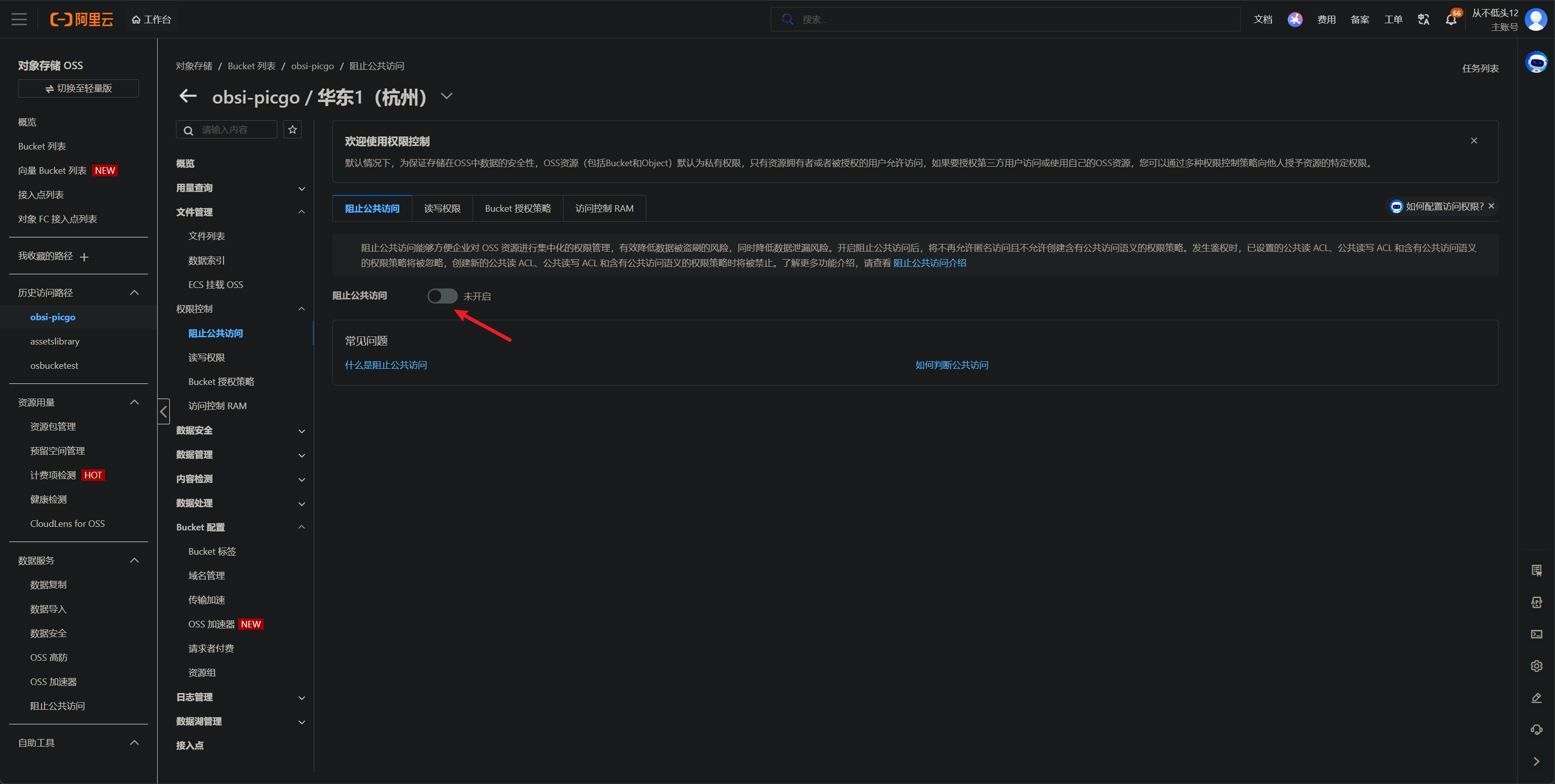Dismiss the 如何配置访问权限 tip
The width and height of the screenshot is (1555, 784).
point(1491,207)
